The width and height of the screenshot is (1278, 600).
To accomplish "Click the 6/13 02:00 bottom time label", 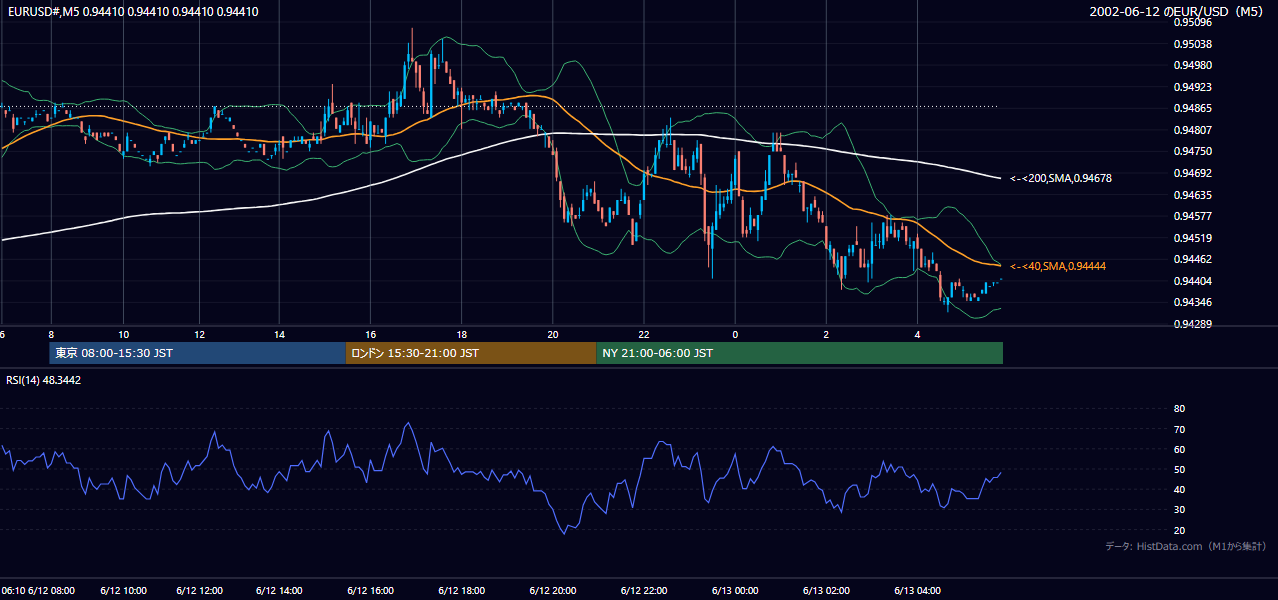I will [826, 591].
